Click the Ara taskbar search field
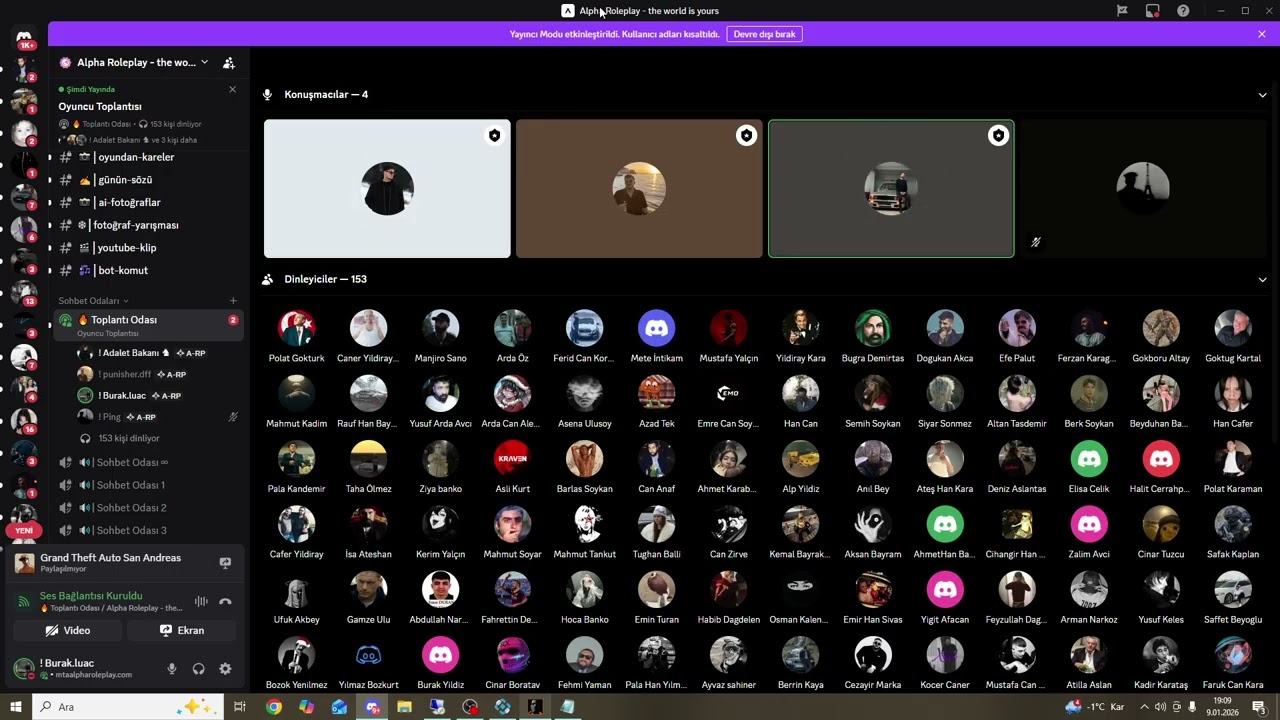The width and height of the screenshot is (1280, 720). [x=128, y=707]
